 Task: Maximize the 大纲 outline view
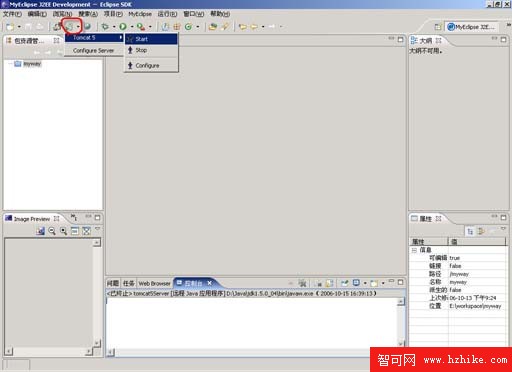pos(503,40)
